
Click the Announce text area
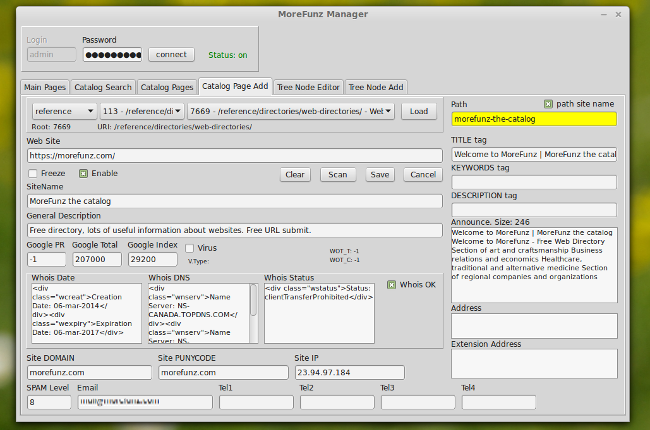tap(534, 265)
